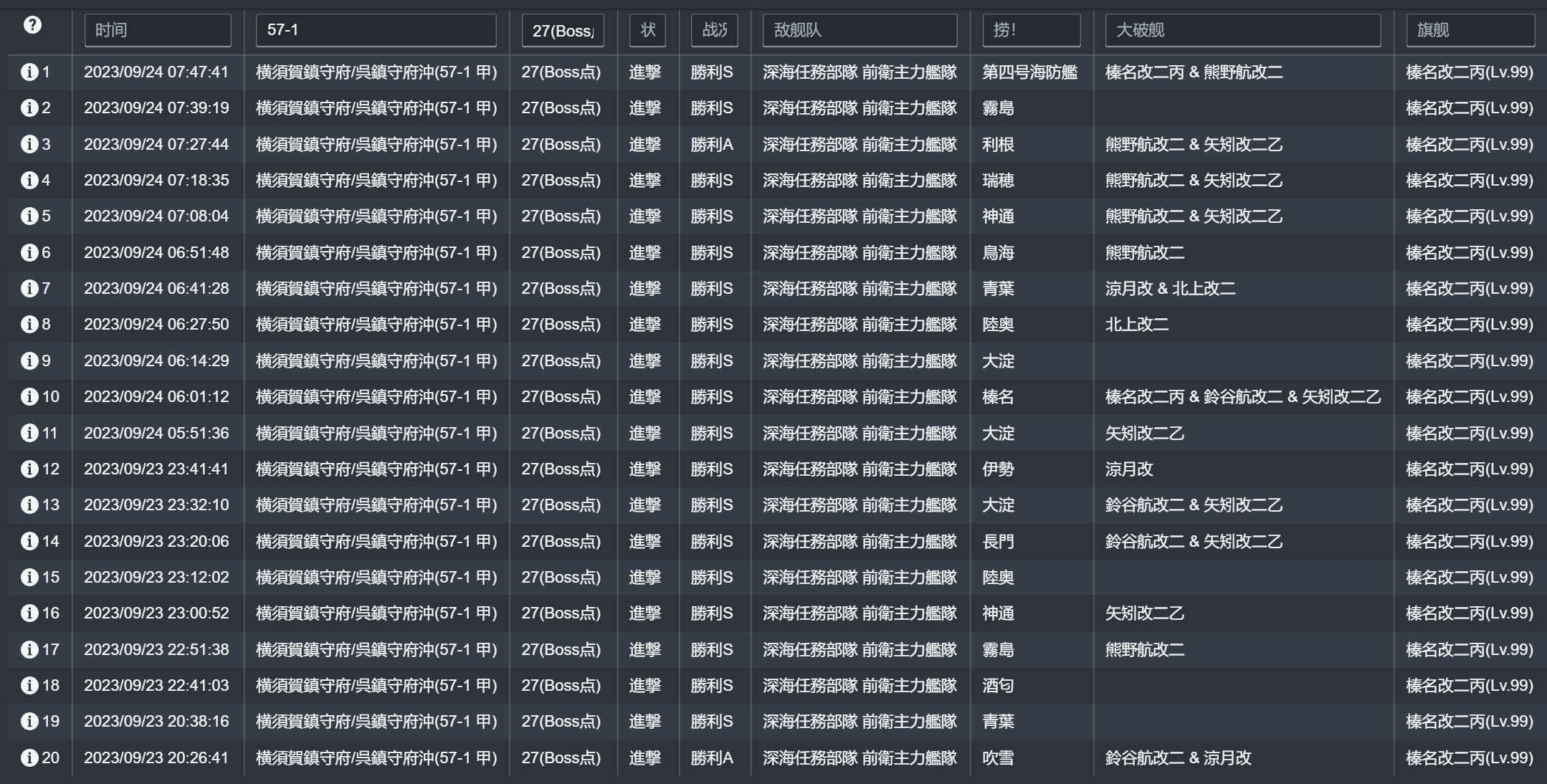Click info icon of record 6
The height and width of the screenshot is (784, 1547).
29,253
